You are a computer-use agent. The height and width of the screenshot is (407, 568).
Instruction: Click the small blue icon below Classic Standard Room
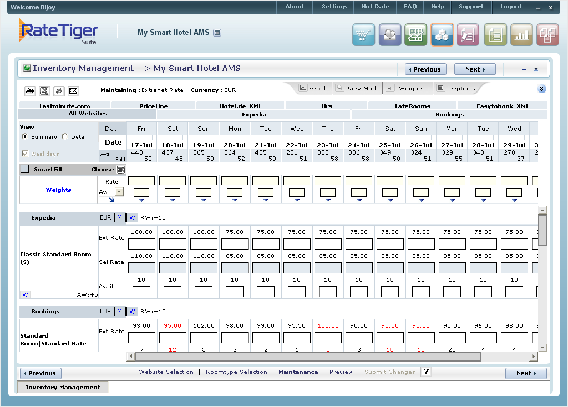[25, 294]
